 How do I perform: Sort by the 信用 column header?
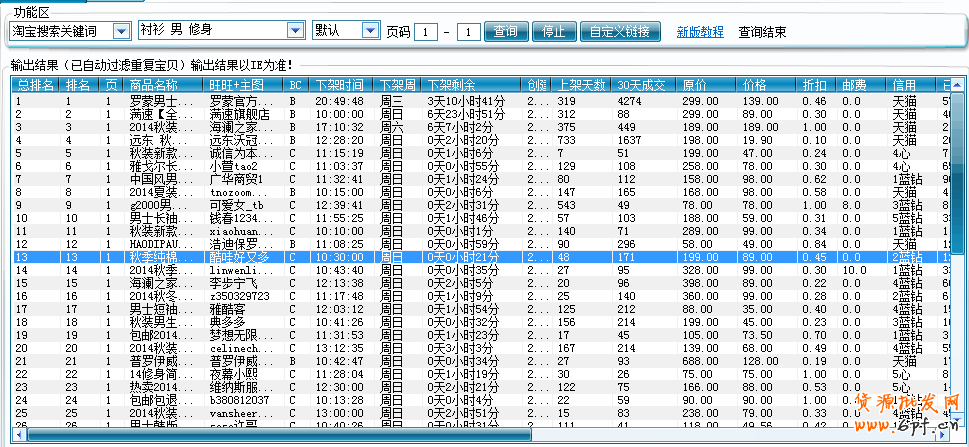pyautogui.click(x=904, y=85)
